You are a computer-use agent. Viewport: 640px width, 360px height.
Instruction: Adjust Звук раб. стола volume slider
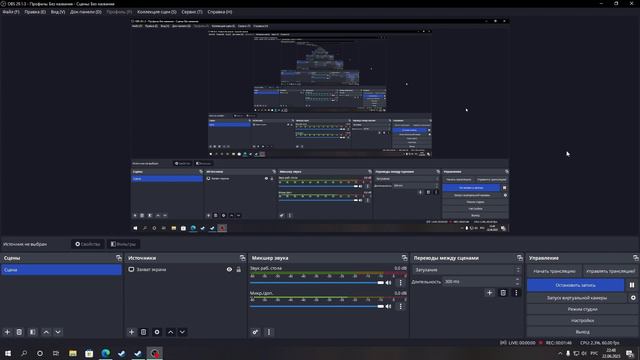pyautogui.click(x=317, y=282)
